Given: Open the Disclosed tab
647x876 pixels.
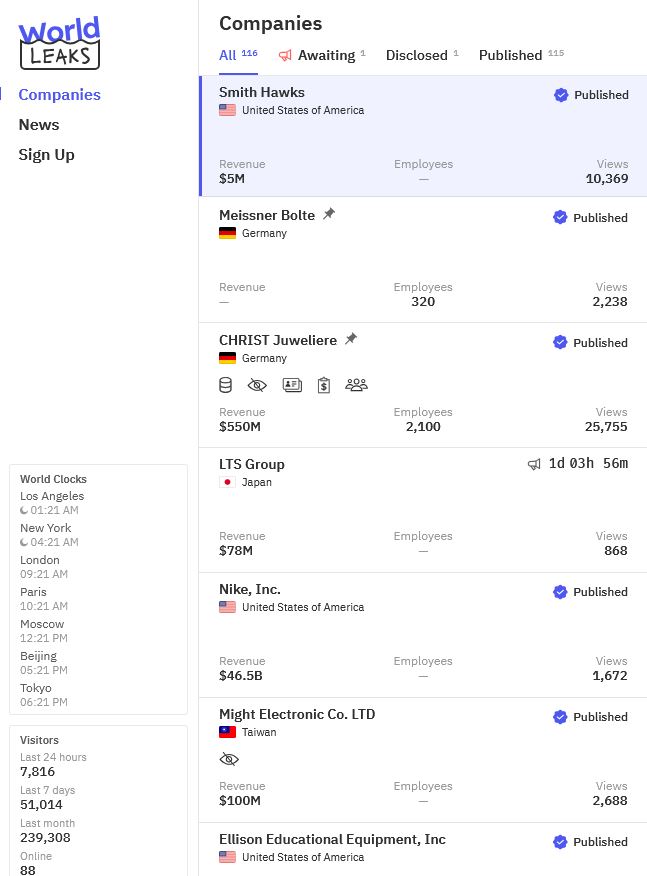Looking at the screenshot, I should point(416,55).
